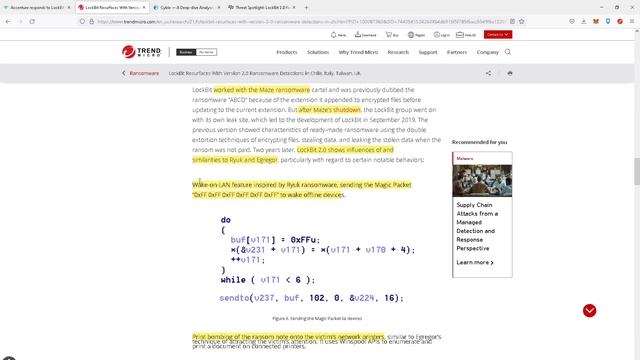Toggle reader view icon in address bar

(512, 21)
